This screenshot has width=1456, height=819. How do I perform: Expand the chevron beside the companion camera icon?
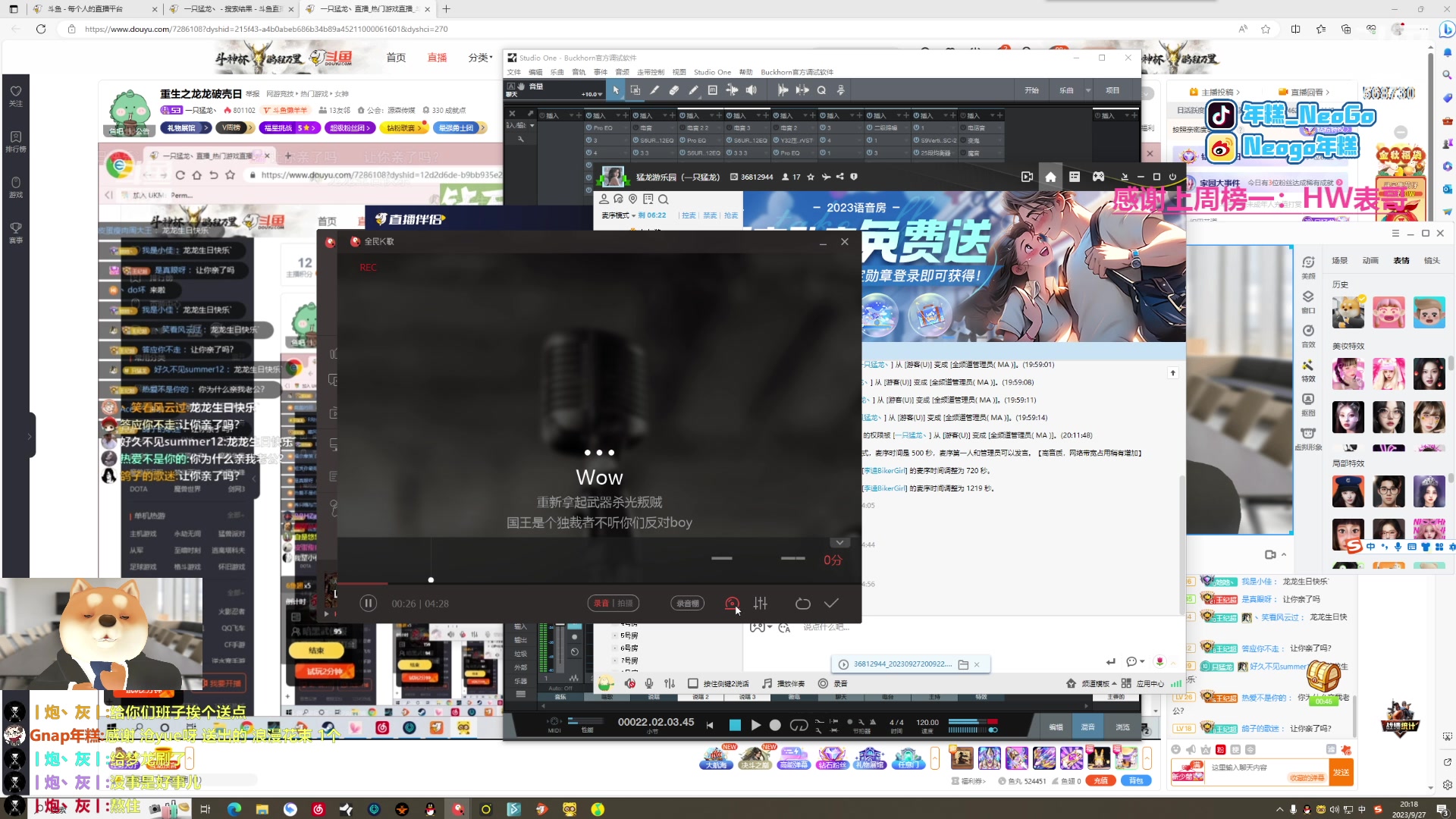pyautogui.click(x=1283, y=554)
